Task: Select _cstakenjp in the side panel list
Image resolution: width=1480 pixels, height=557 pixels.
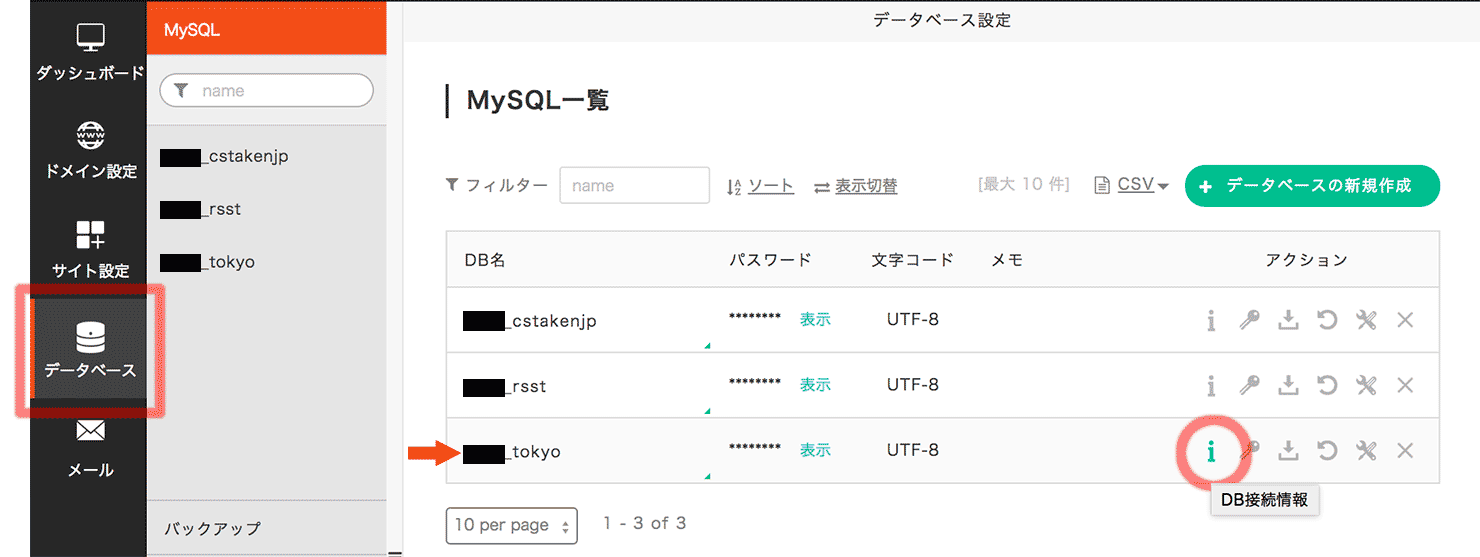Action: pyautogui.click(x=224, y=156)
